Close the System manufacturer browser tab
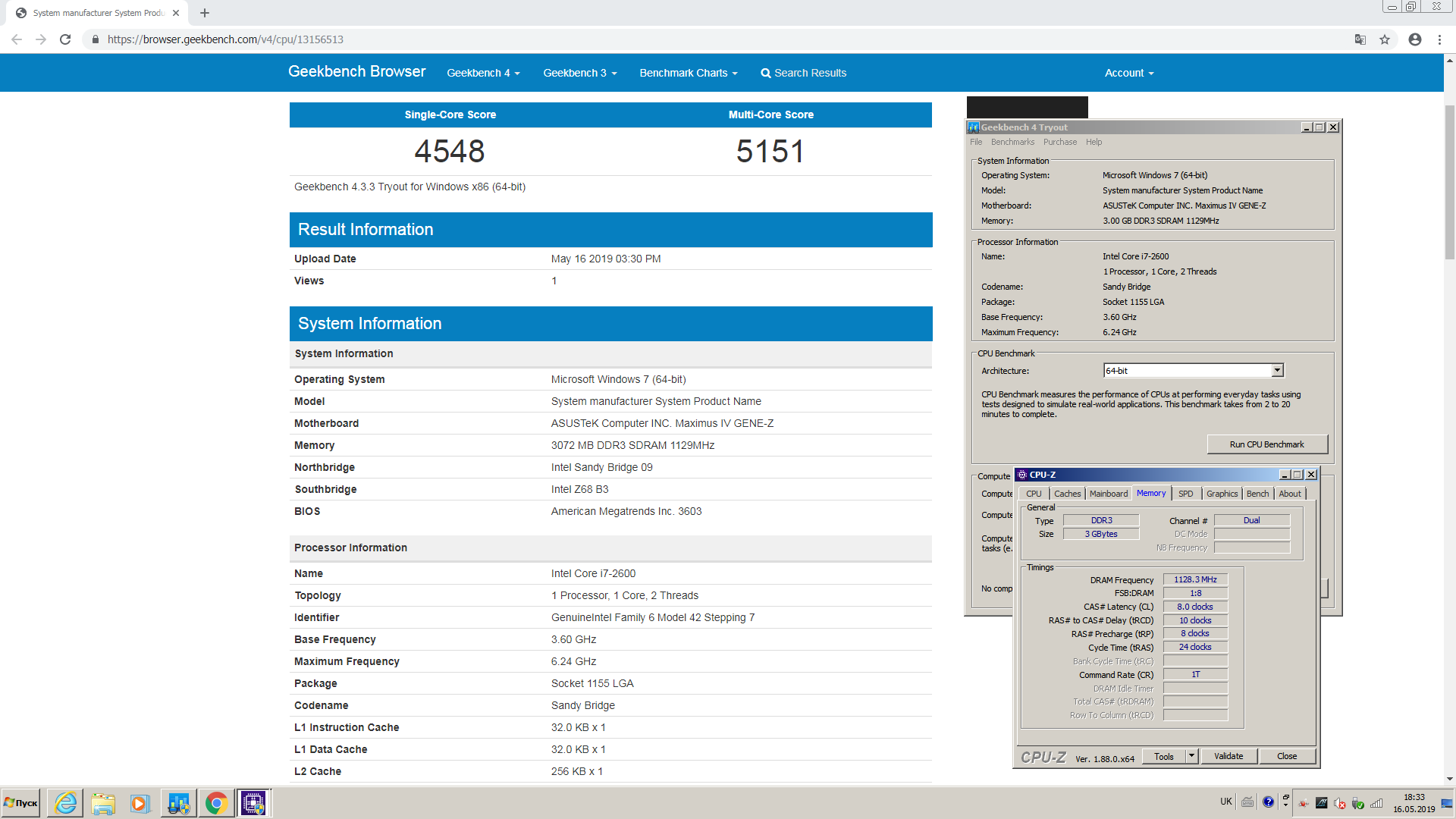This screenshot has height=819, width=1456. pos(176,13)
